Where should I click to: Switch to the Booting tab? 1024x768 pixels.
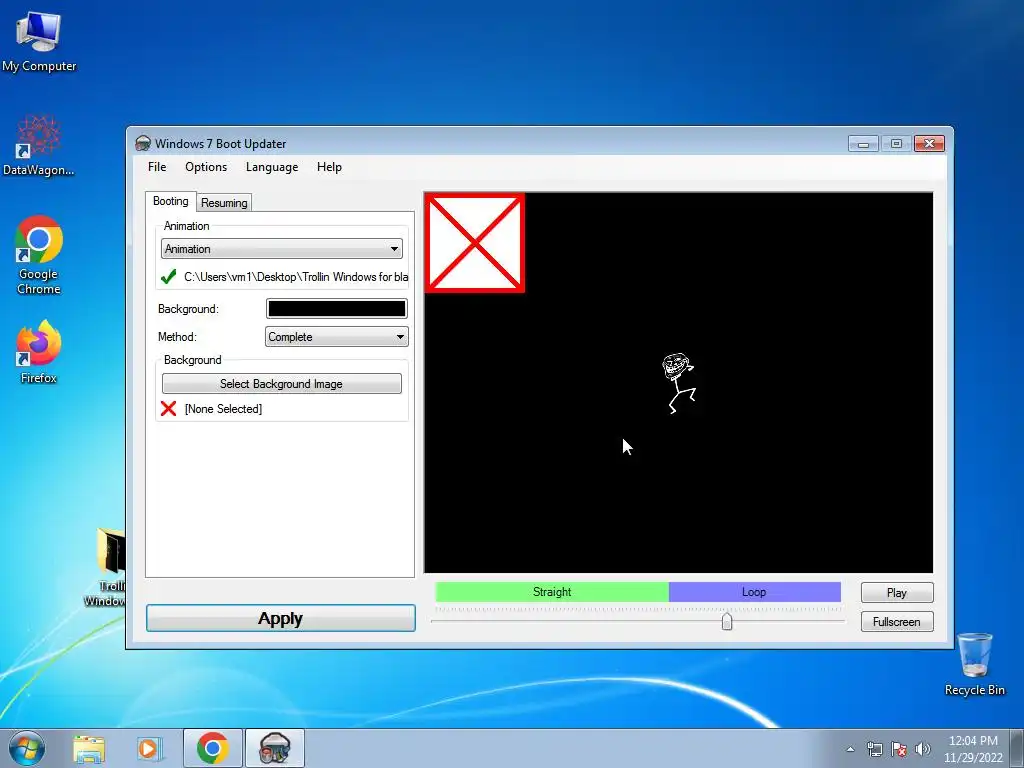(x=170, y=201)
